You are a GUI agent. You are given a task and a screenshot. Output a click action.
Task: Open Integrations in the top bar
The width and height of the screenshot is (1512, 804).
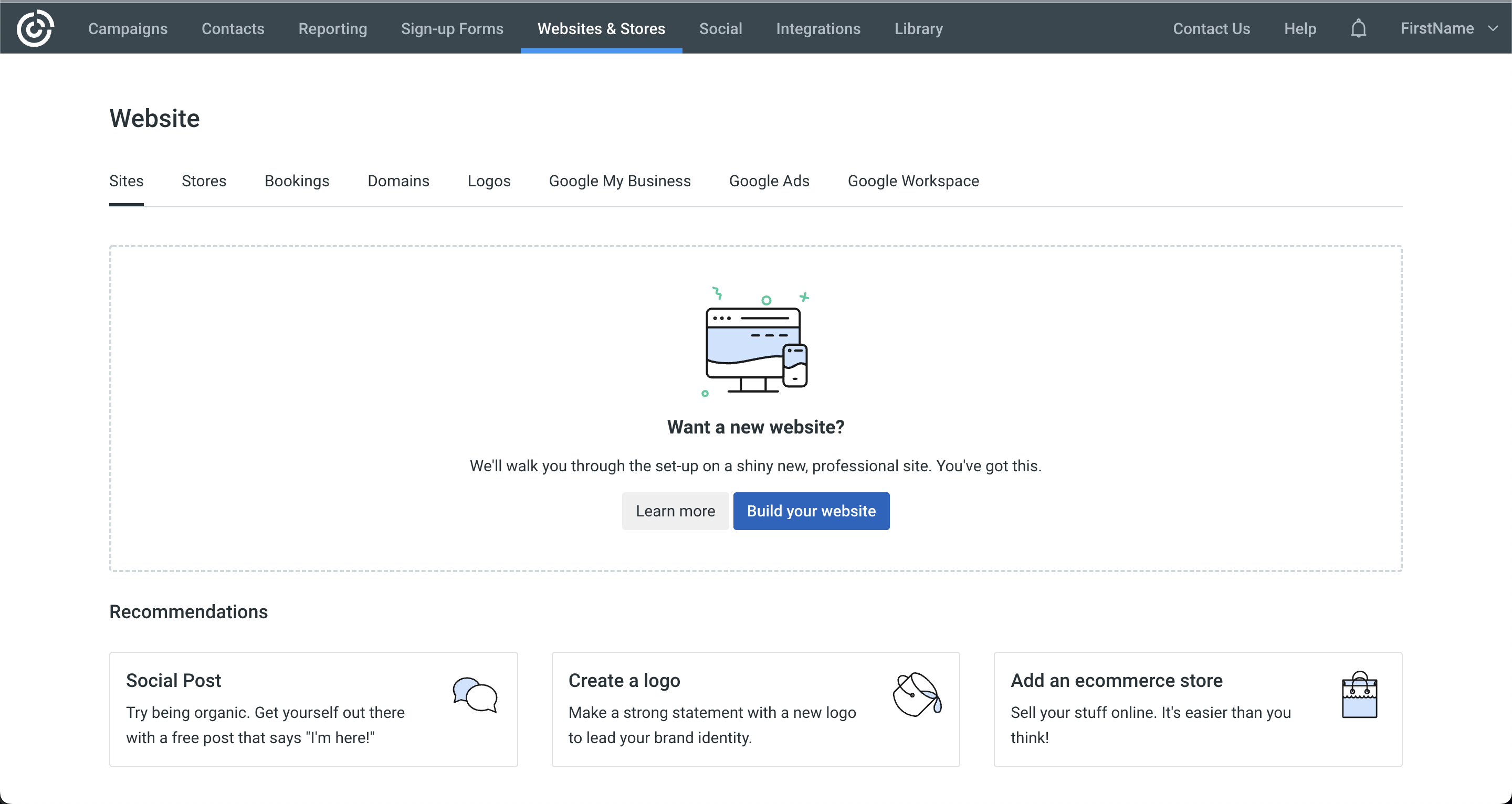pos(818,28)
